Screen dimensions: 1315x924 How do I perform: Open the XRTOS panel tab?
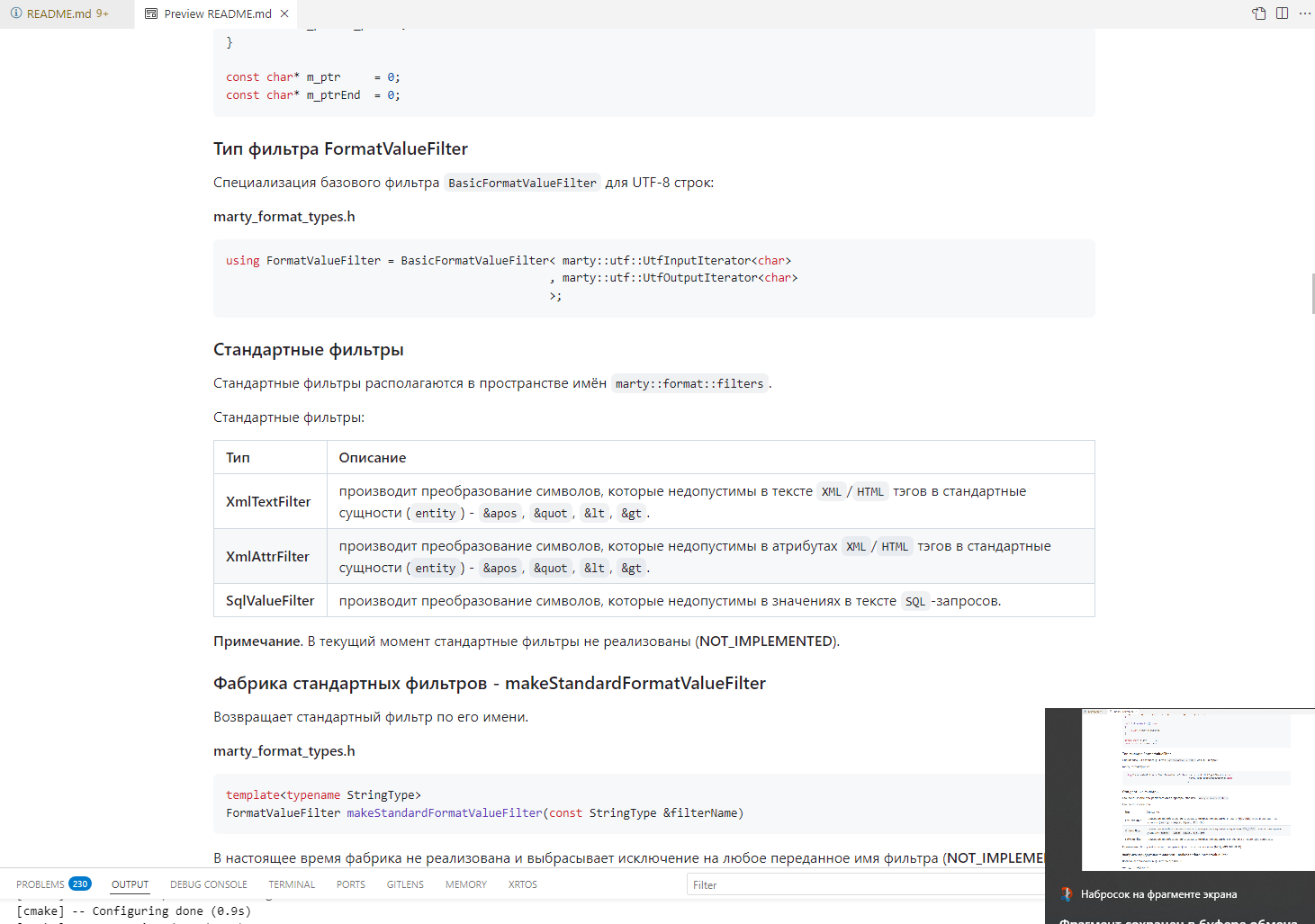tap(522, 884)
